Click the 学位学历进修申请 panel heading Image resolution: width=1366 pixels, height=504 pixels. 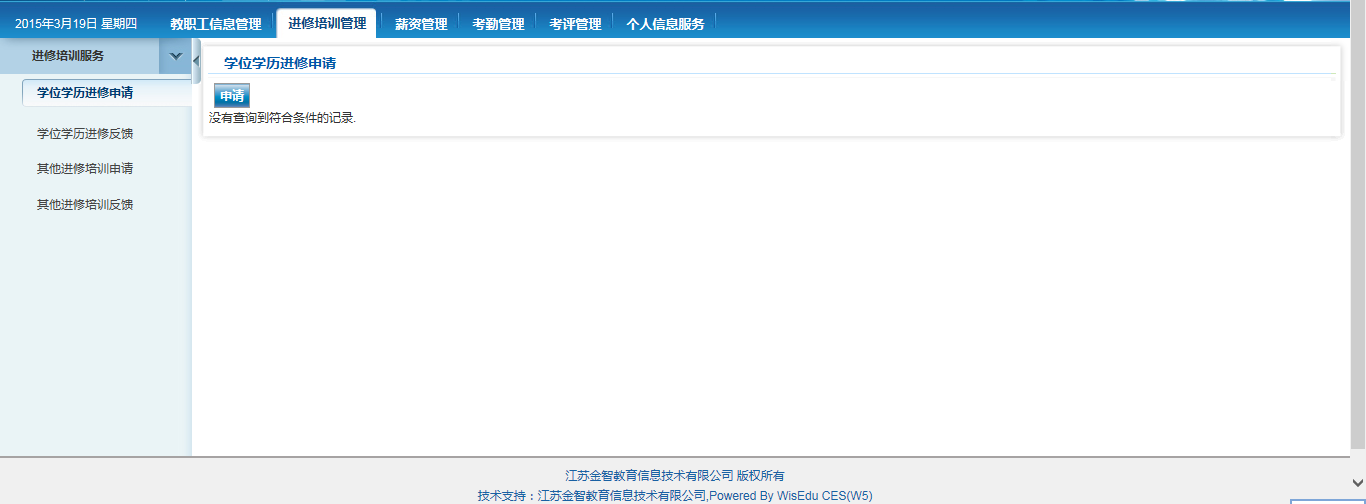point(280,63)
